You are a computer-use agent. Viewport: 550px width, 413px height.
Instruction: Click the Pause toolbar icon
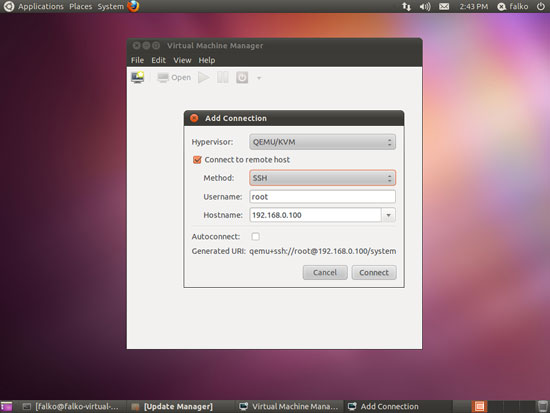223,78
